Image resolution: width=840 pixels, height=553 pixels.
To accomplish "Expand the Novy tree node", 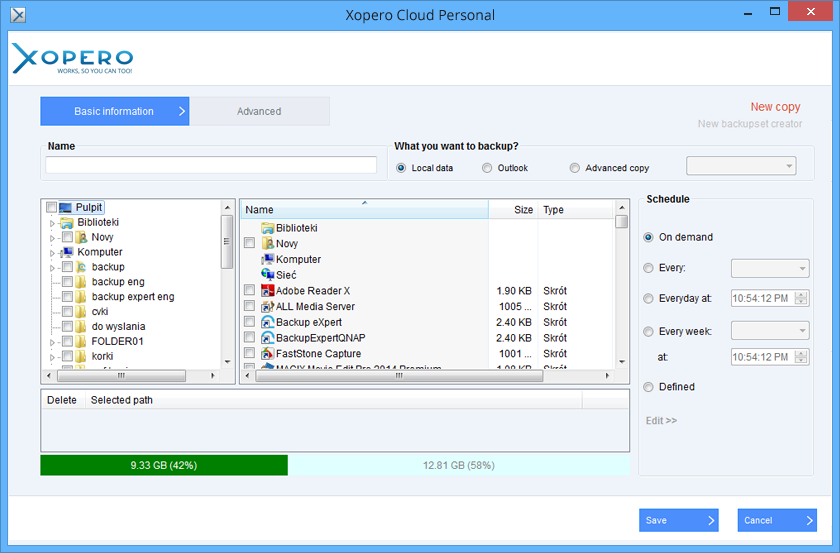I will (x=52, y=238).
